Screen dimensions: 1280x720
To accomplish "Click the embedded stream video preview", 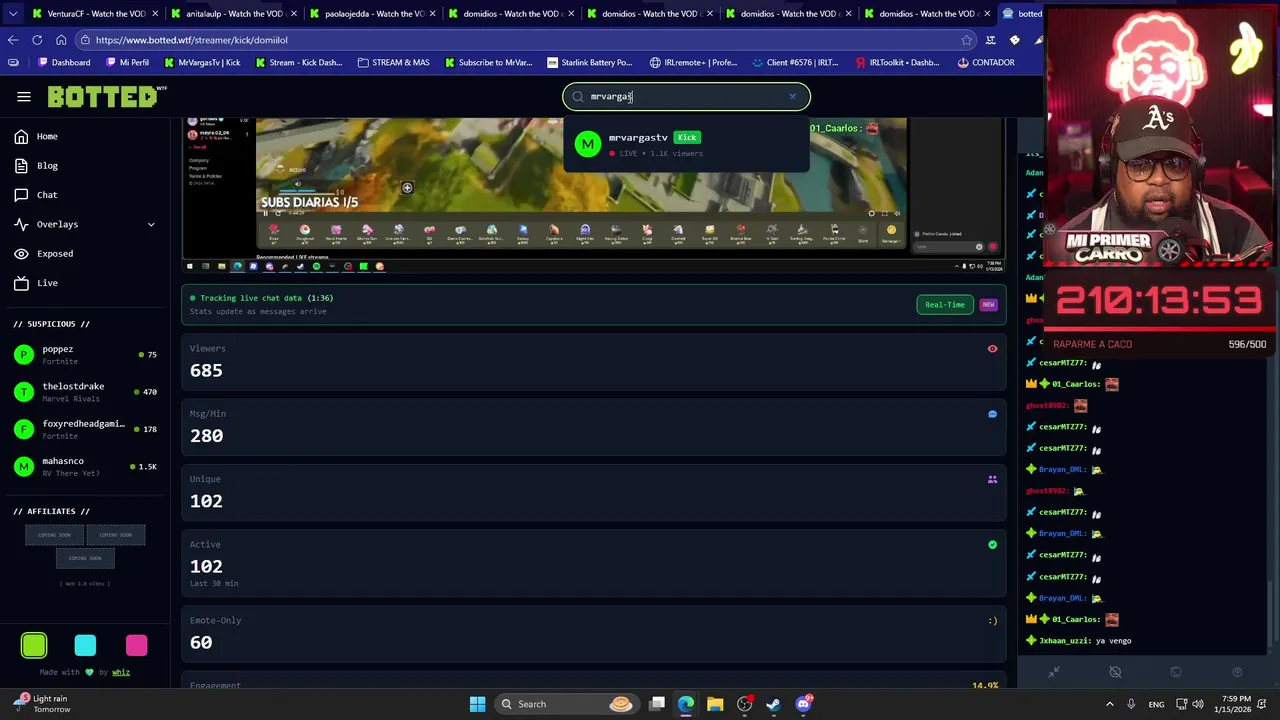I will [x=594, y=195].
